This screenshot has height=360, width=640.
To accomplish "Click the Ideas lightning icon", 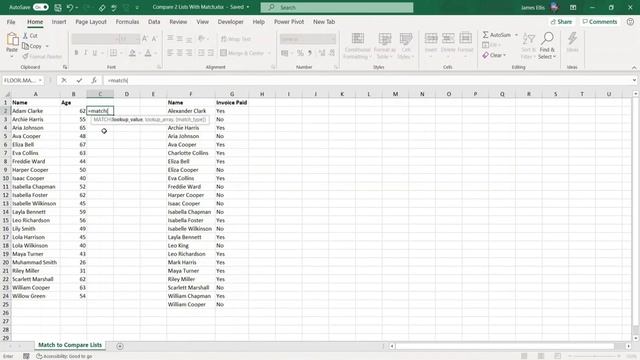I will [572, 39].
